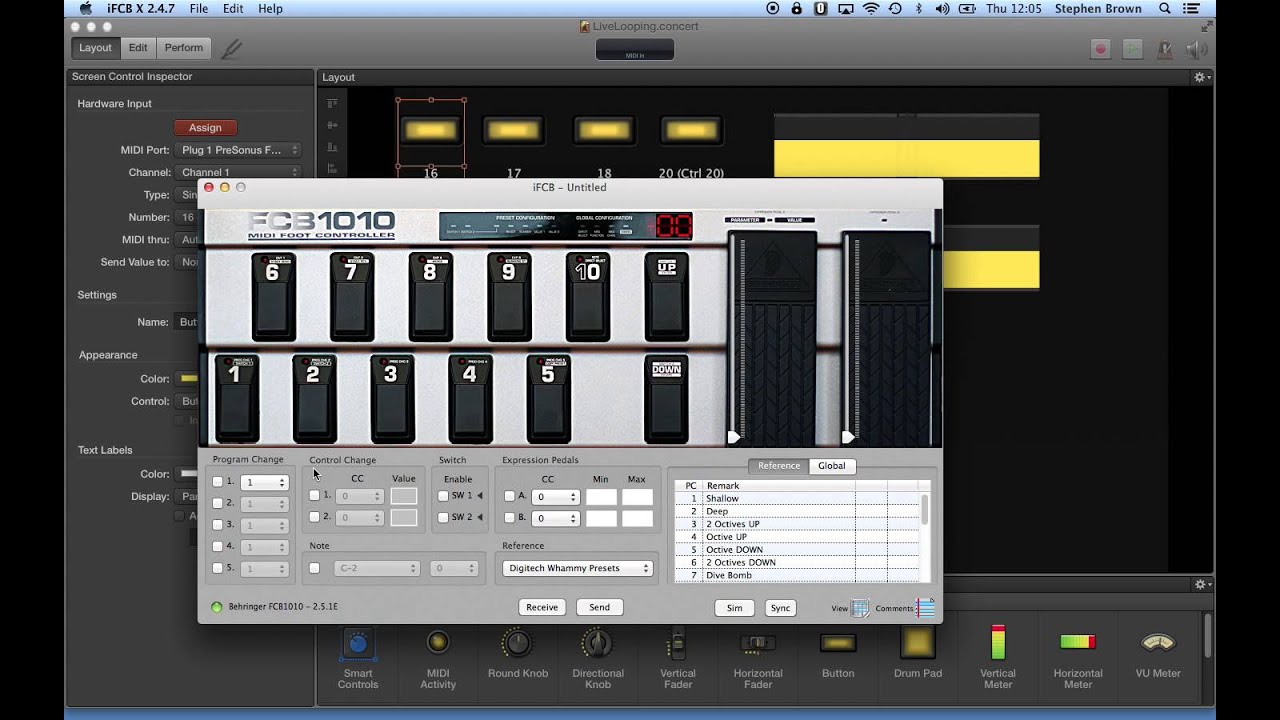Enable Expression Pedal A checkbox

(509, 496)
